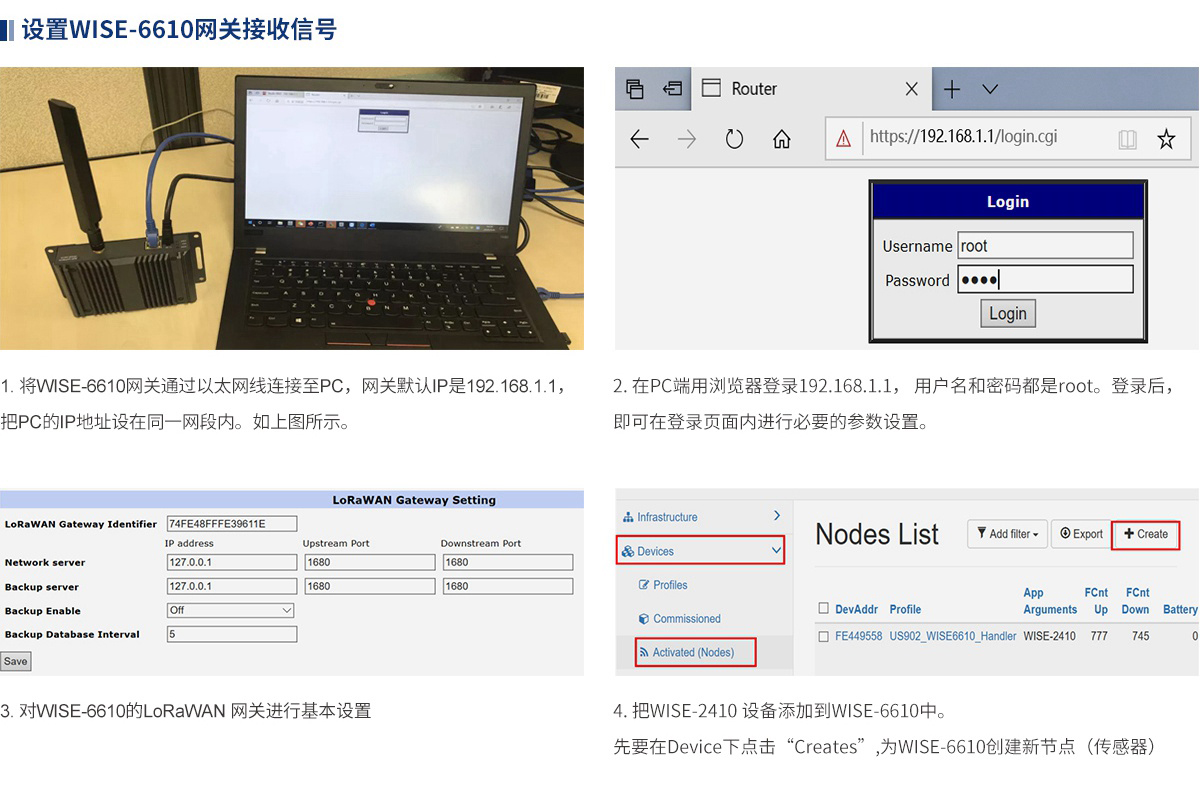
Task: Click the filter funnel icon
Action: click(x=981, y=534)
